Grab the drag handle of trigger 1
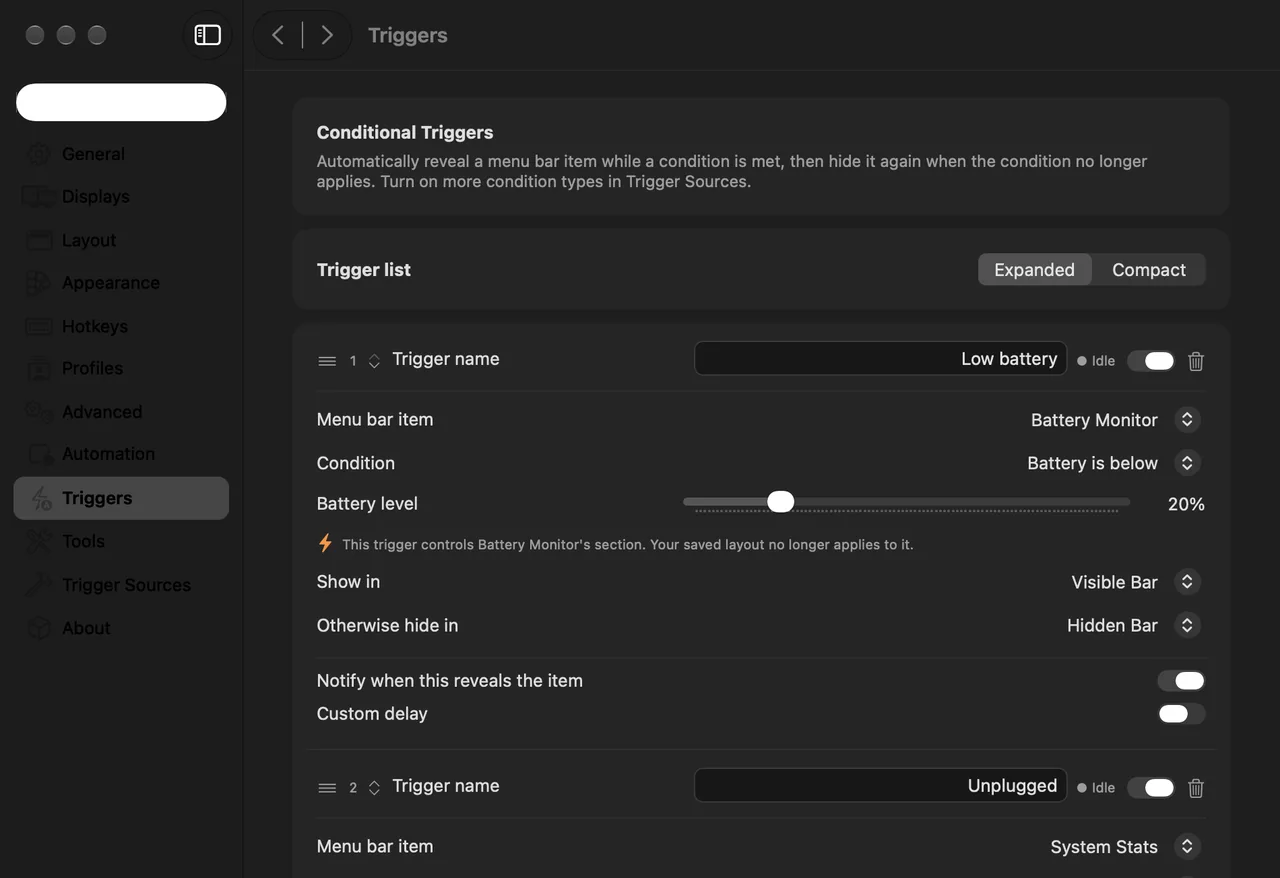This screenshot has width=1280, height=878. (327, 361)
